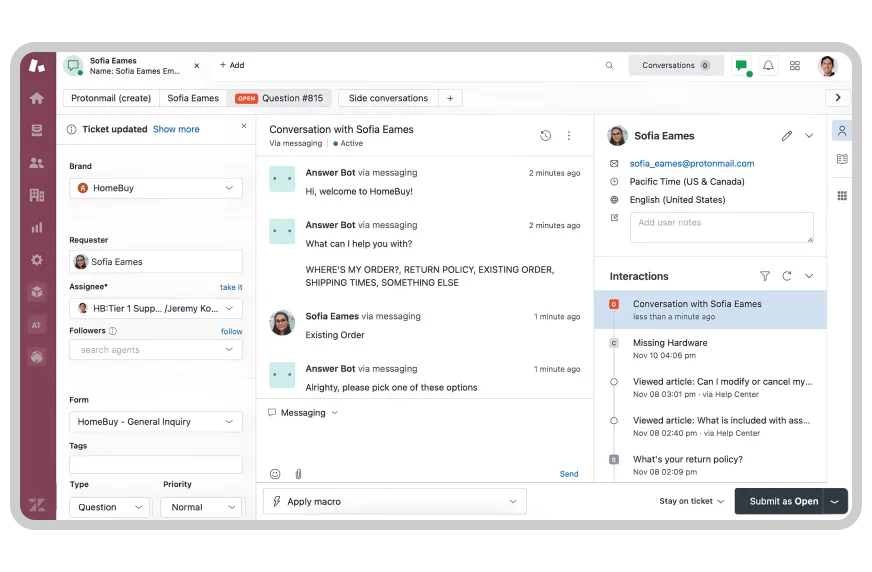Open the green chat status icon
872x572 pixels.
(741, 66)
